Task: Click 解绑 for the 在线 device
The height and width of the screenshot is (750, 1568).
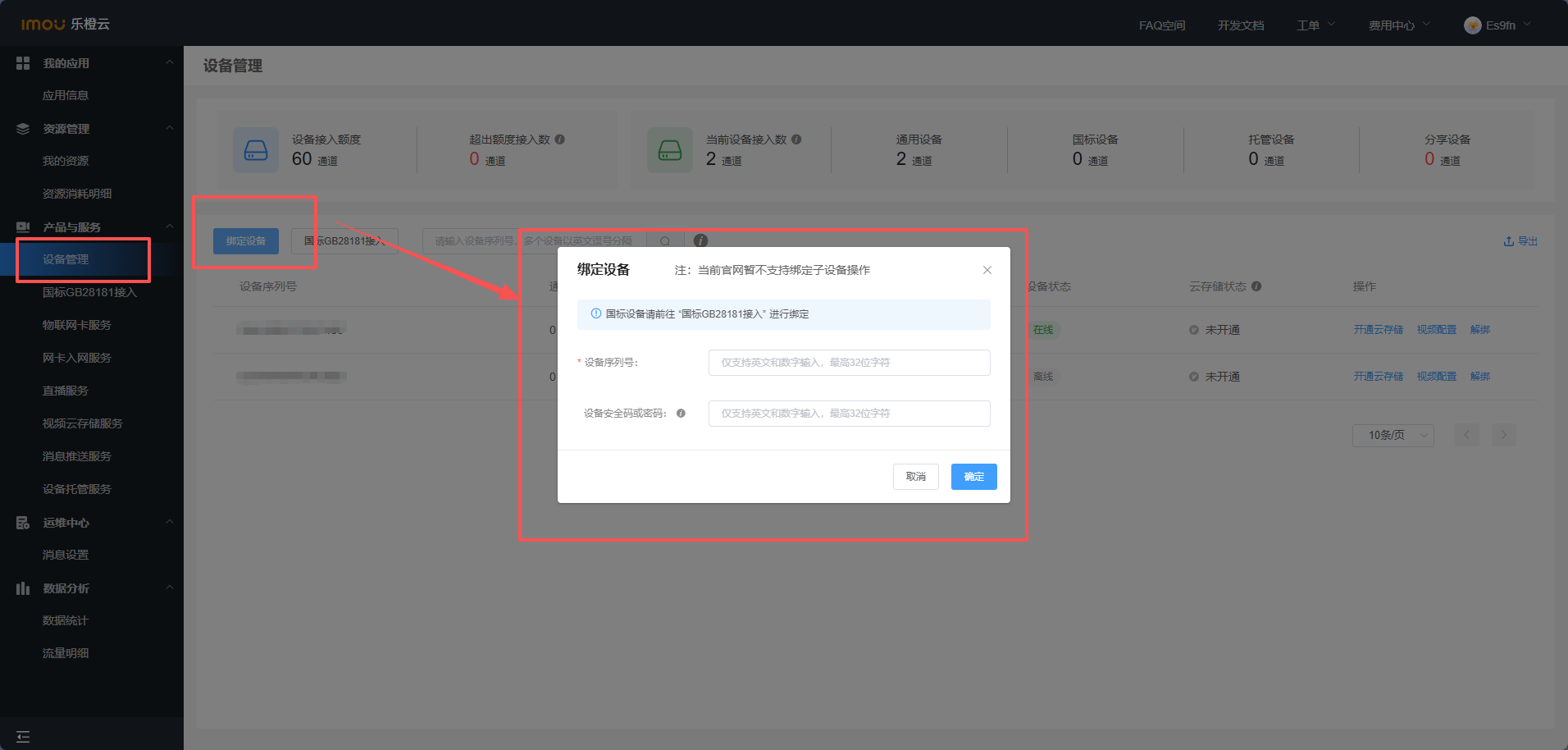Action: pos(1480,330)
